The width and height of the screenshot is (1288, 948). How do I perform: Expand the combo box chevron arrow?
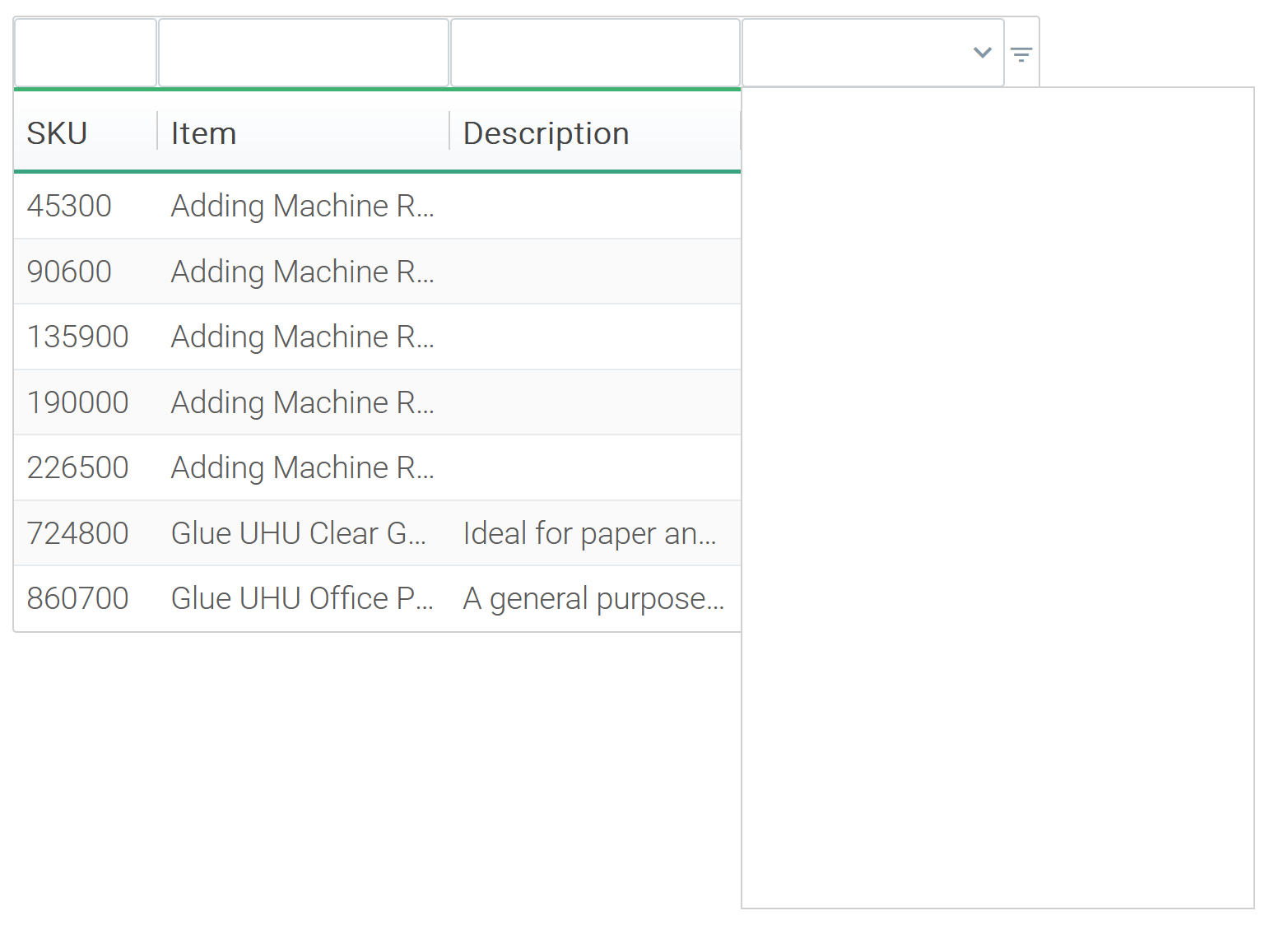982,53
